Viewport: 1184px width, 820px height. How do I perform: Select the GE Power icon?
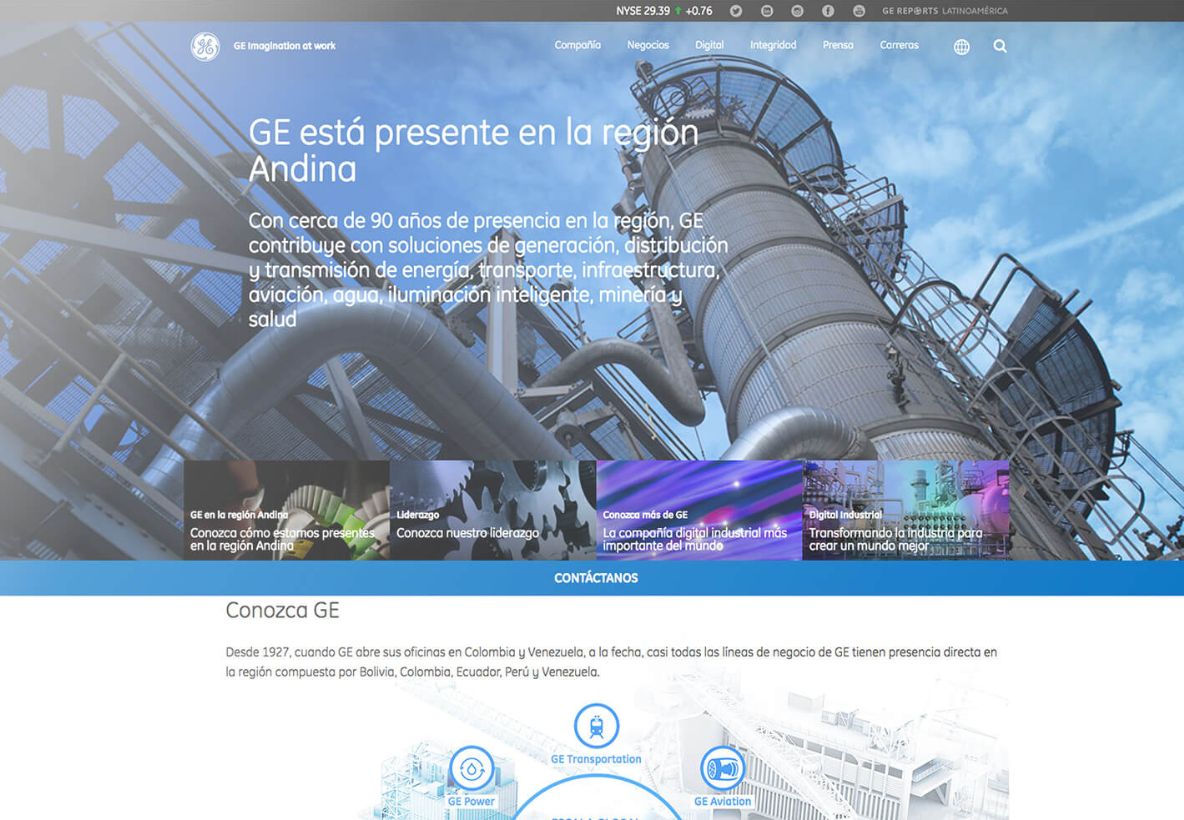click(470, 769)
